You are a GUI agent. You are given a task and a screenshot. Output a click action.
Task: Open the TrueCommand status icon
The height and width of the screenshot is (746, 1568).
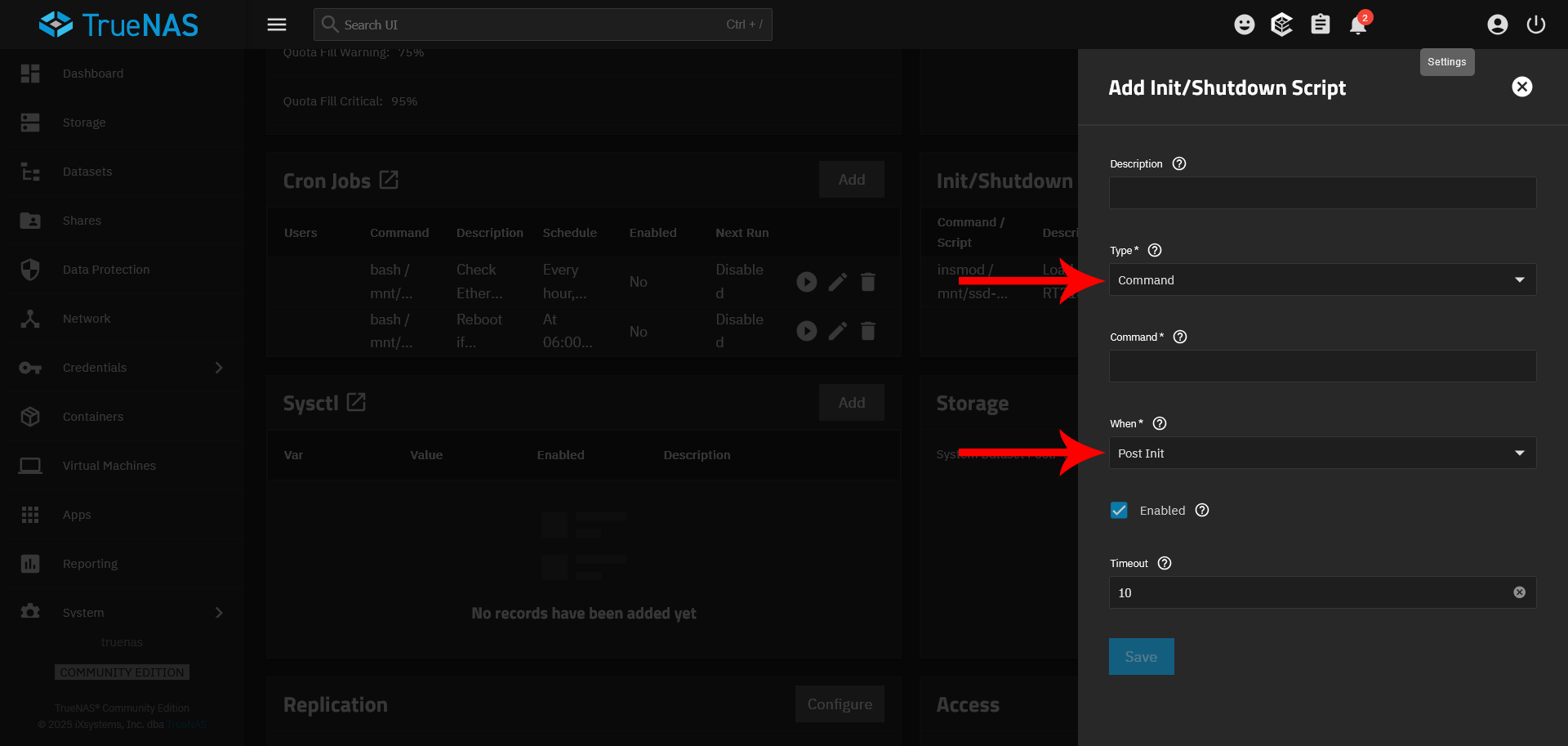[x=1282, y=25]
